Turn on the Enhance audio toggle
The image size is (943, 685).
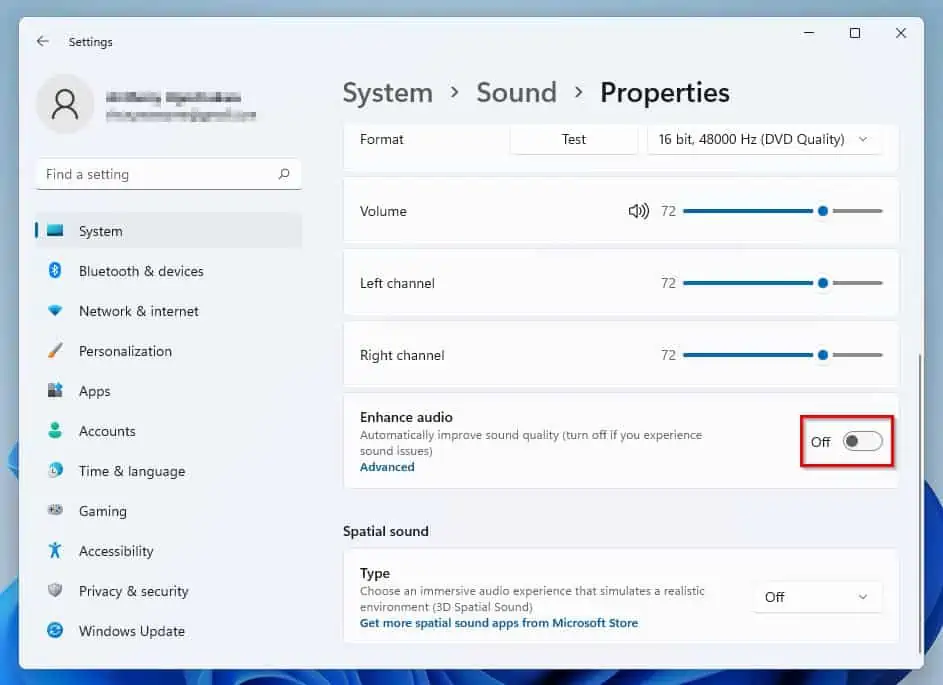862,441
